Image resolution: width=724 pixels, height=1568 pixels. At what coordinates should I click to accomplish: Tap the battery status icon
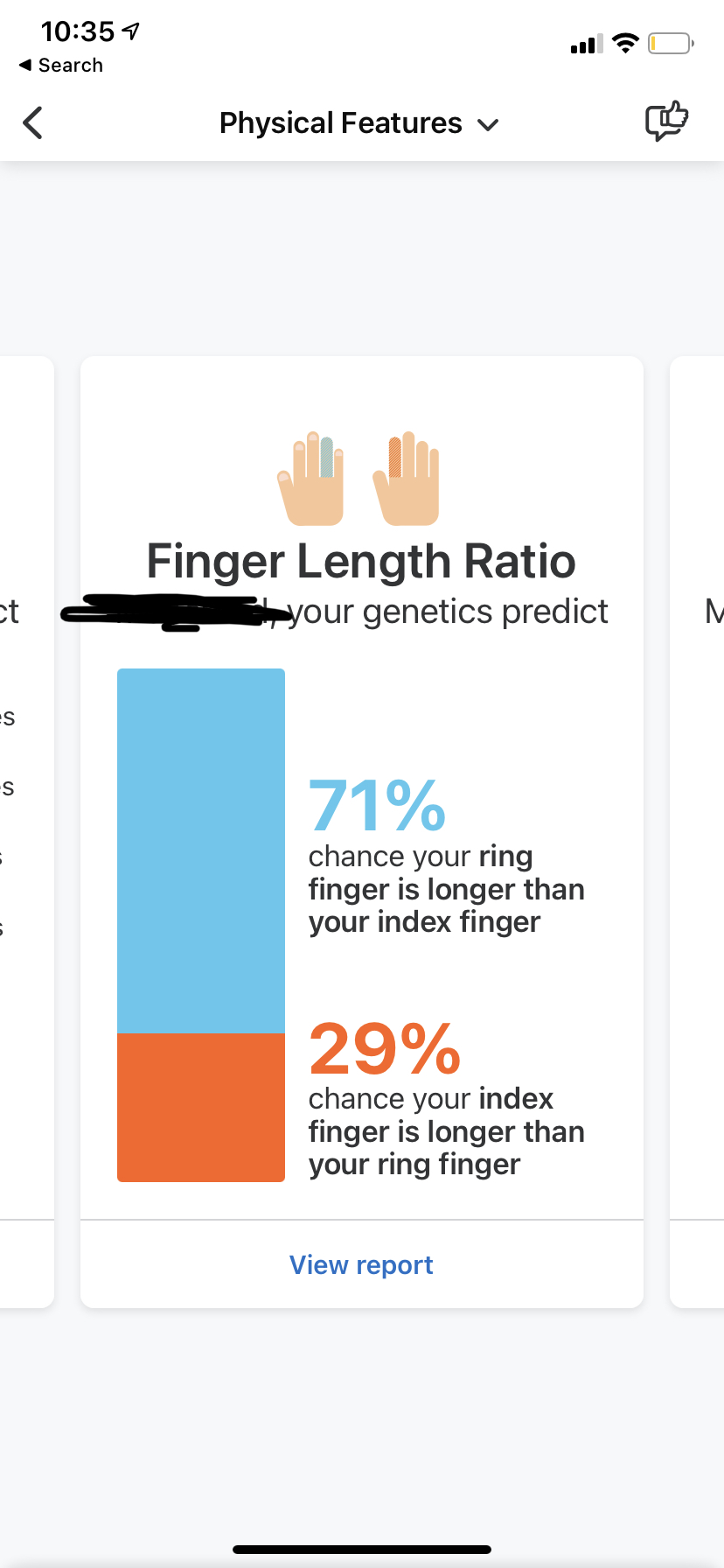coord(671,43)
